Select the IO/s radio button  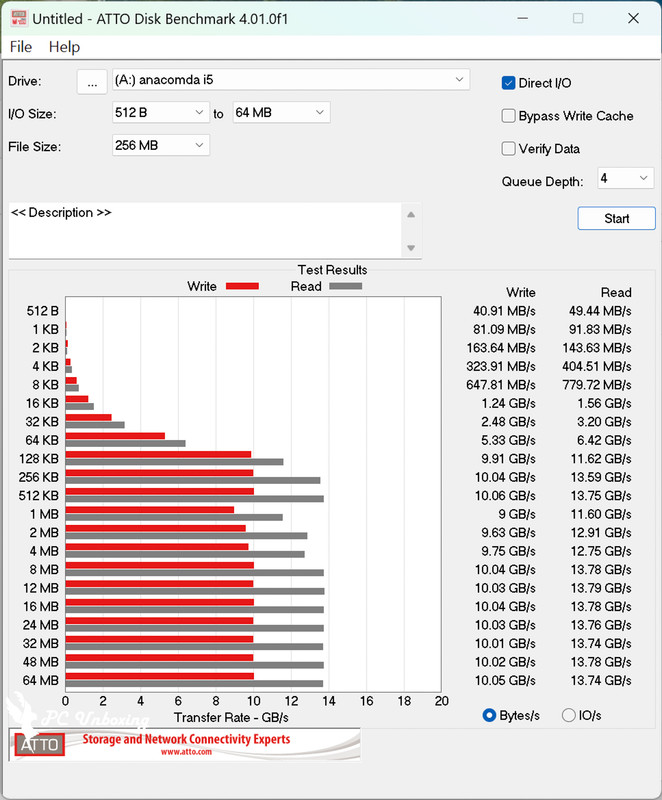tap(569, 715)
